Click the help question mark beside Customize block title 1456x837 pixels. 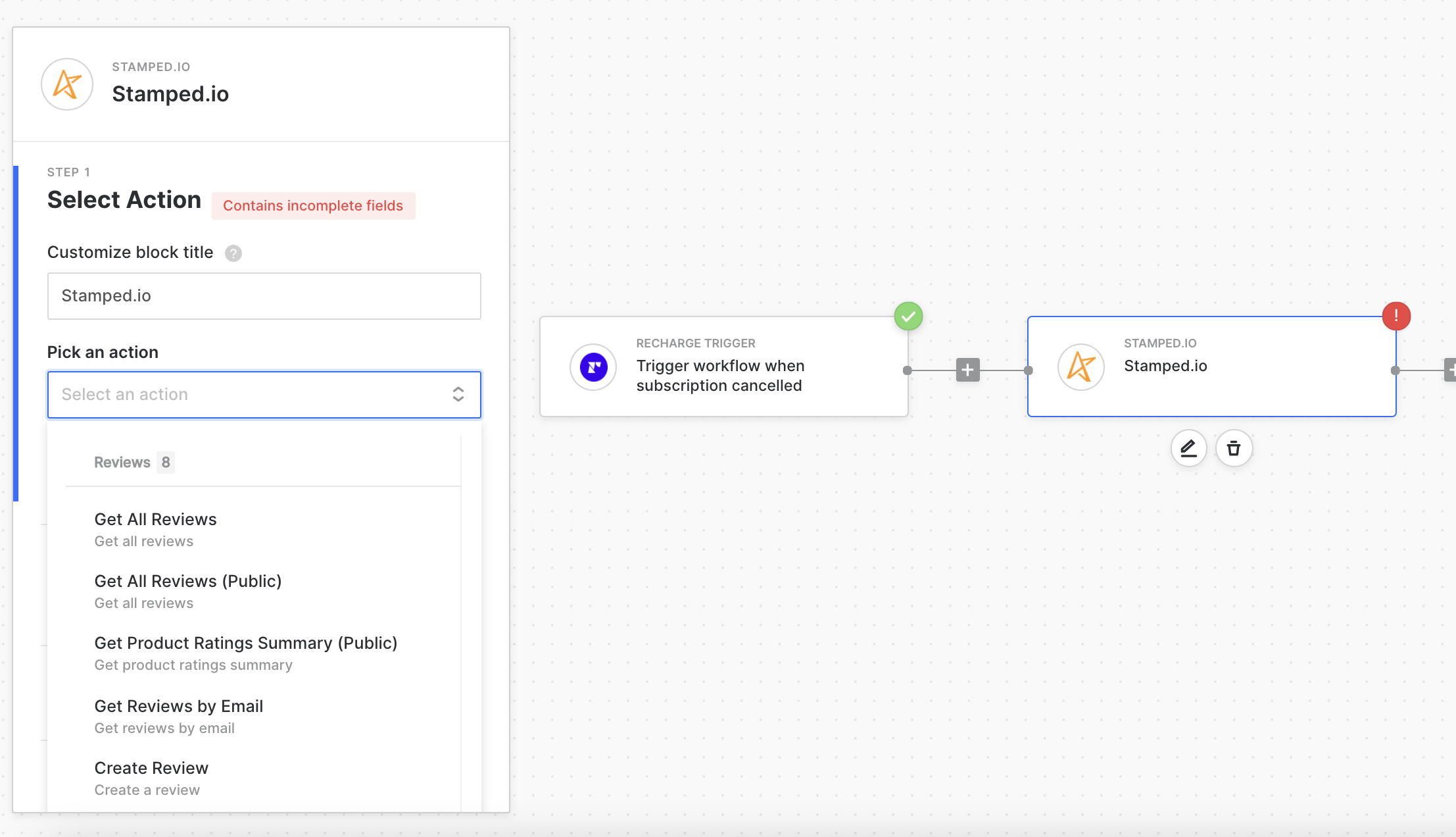click(x=233, y=253)
